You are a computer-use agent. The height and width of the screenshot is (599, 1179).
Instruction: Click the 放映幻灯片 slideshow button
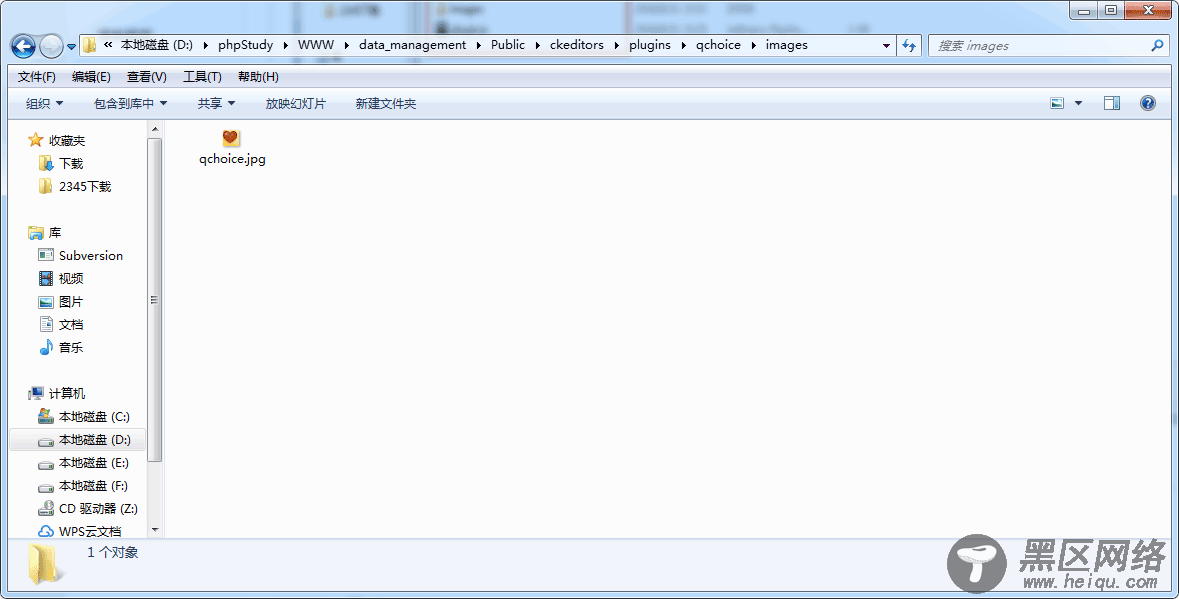point(295,104)
